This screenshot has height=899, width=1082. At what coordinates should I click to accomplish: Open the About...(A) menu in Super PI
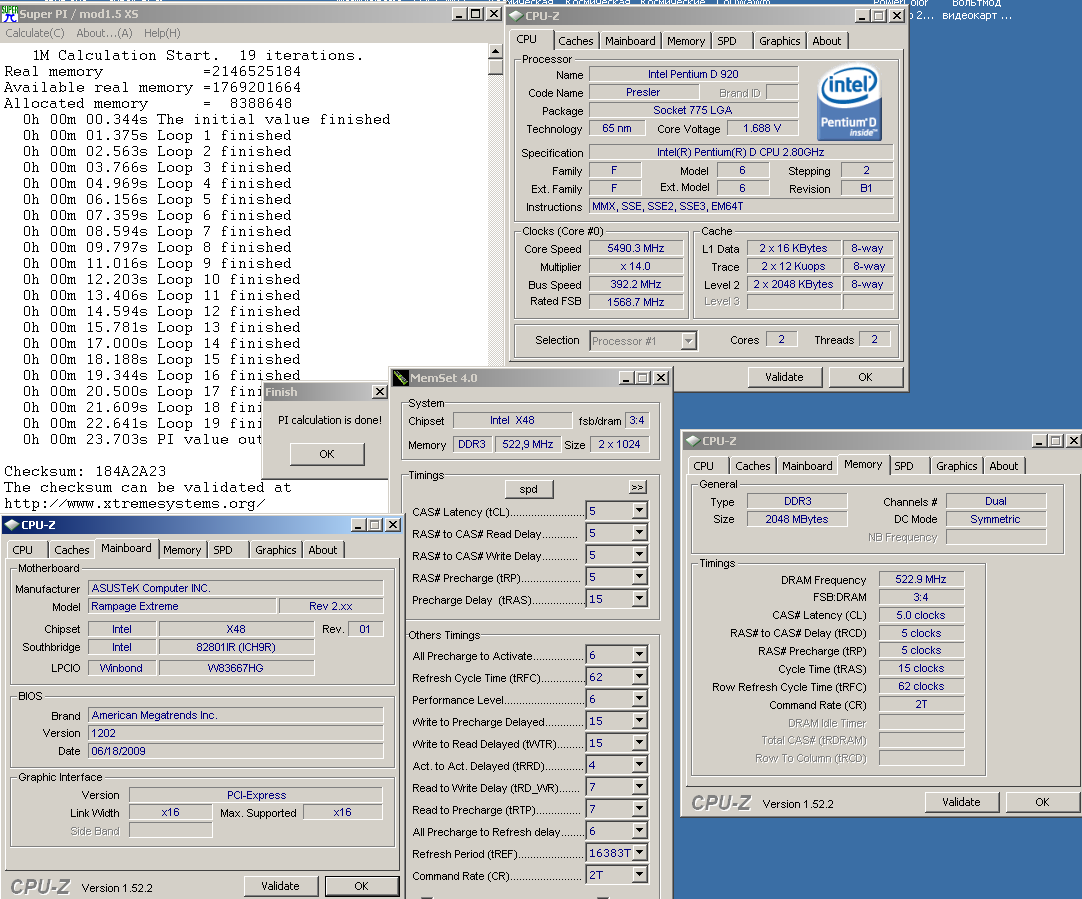click(104, 33)
